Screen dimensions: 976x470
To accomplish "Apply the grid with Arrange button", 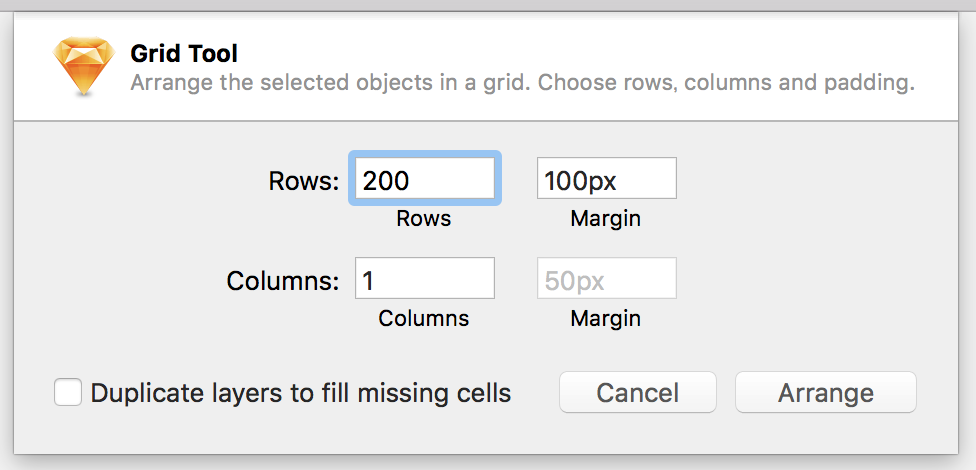I will (826, 392).
